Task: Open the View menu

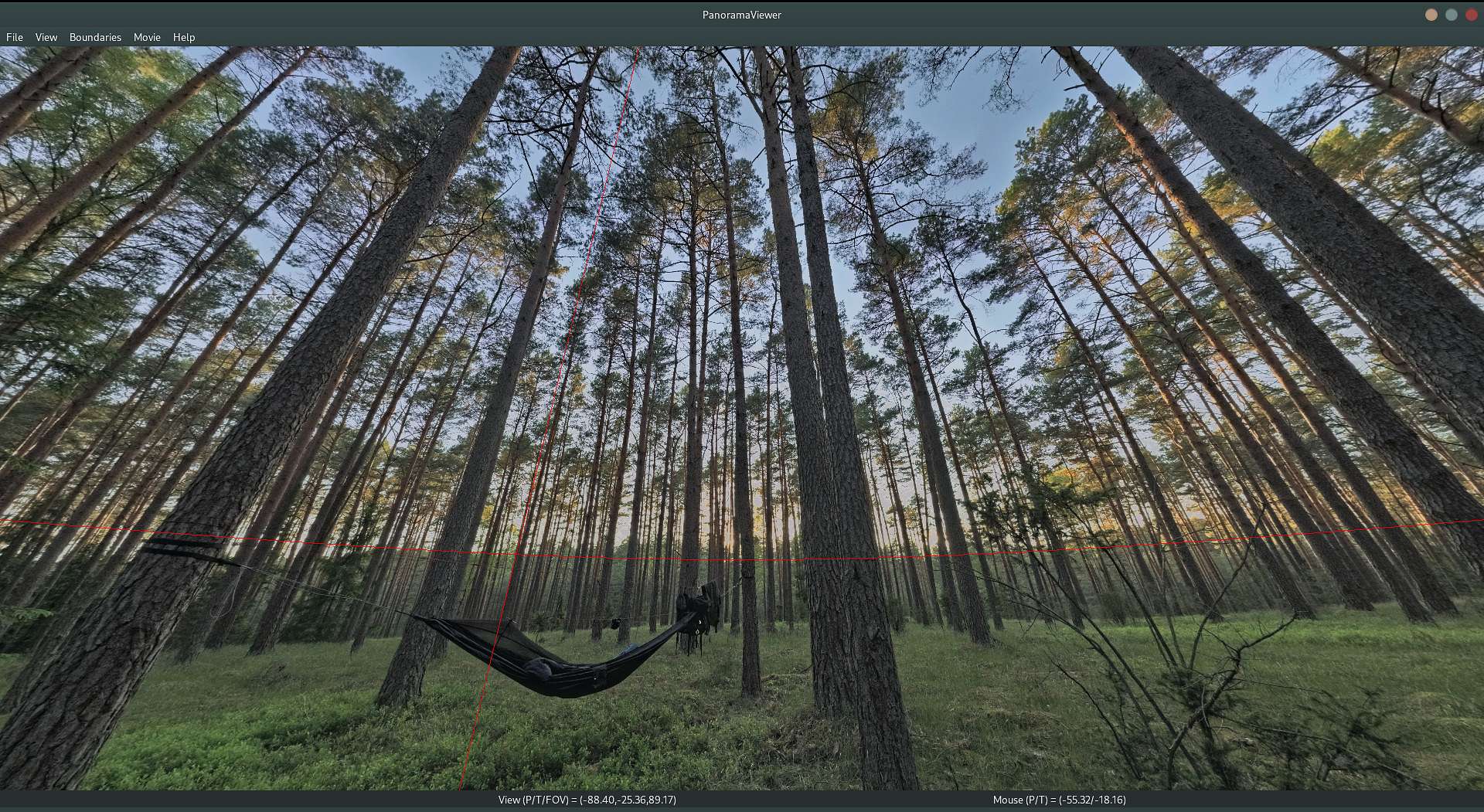Action: 46,37
